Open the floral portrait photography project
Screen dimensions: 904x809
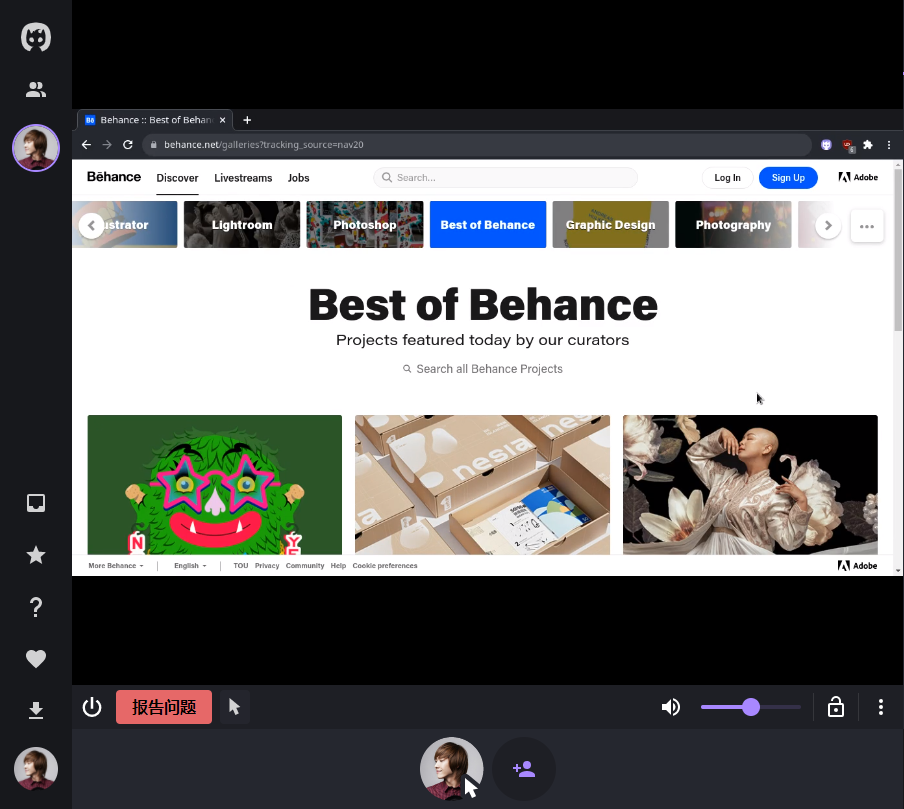(750, 484)
